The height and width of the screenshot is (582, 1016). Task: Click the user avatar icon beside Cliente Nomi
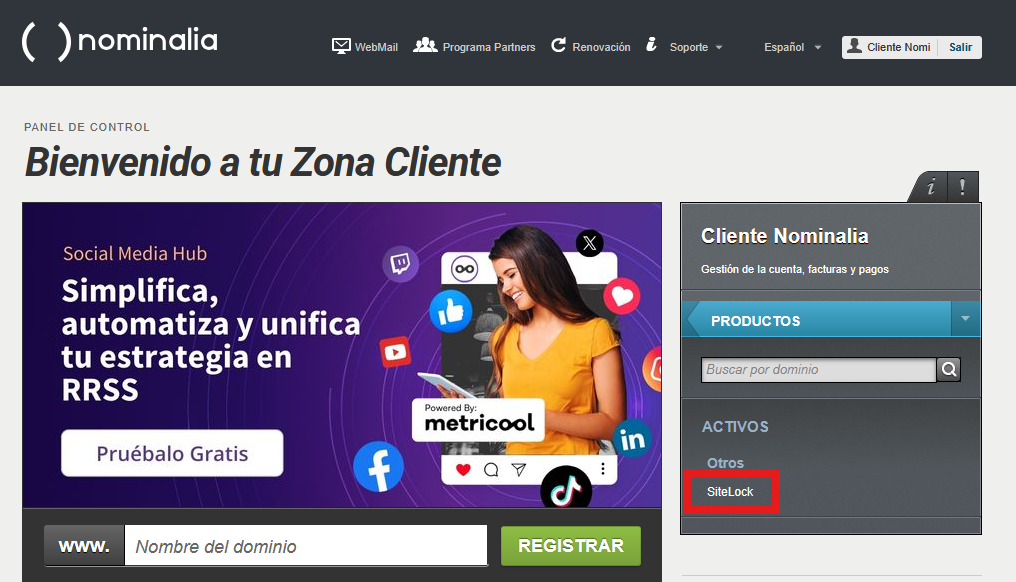click(x=855, y=46)
